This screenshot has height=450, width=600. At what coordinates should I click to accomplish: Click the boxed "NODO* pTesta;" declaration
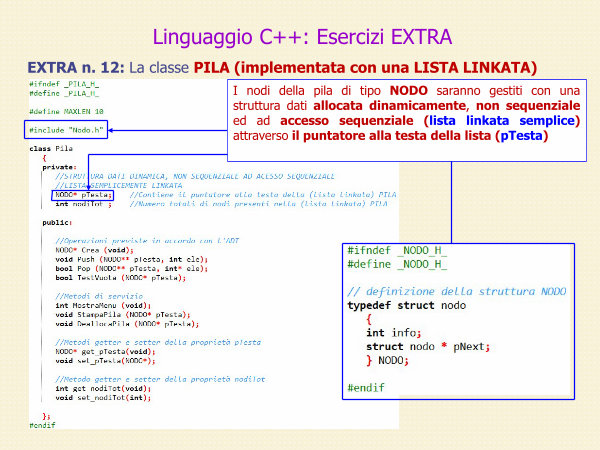coord(80,196)
